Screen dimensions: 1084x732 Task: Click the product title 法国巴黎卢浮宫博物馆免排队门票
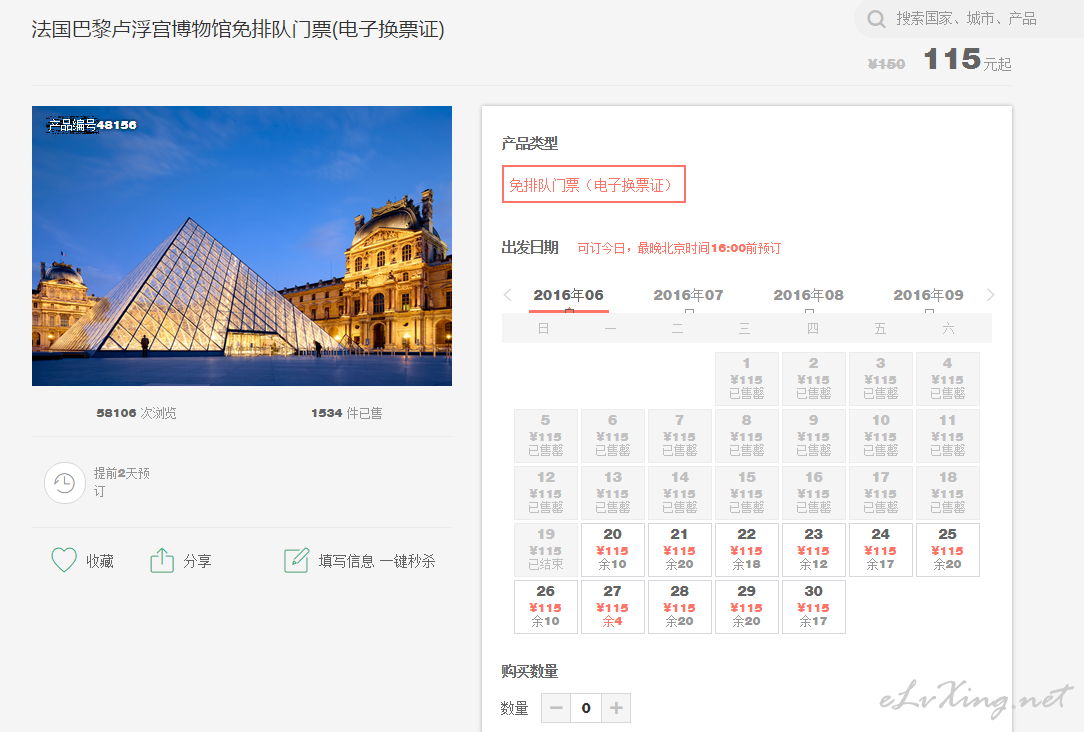pyautogui.click(x=238, y=29)
